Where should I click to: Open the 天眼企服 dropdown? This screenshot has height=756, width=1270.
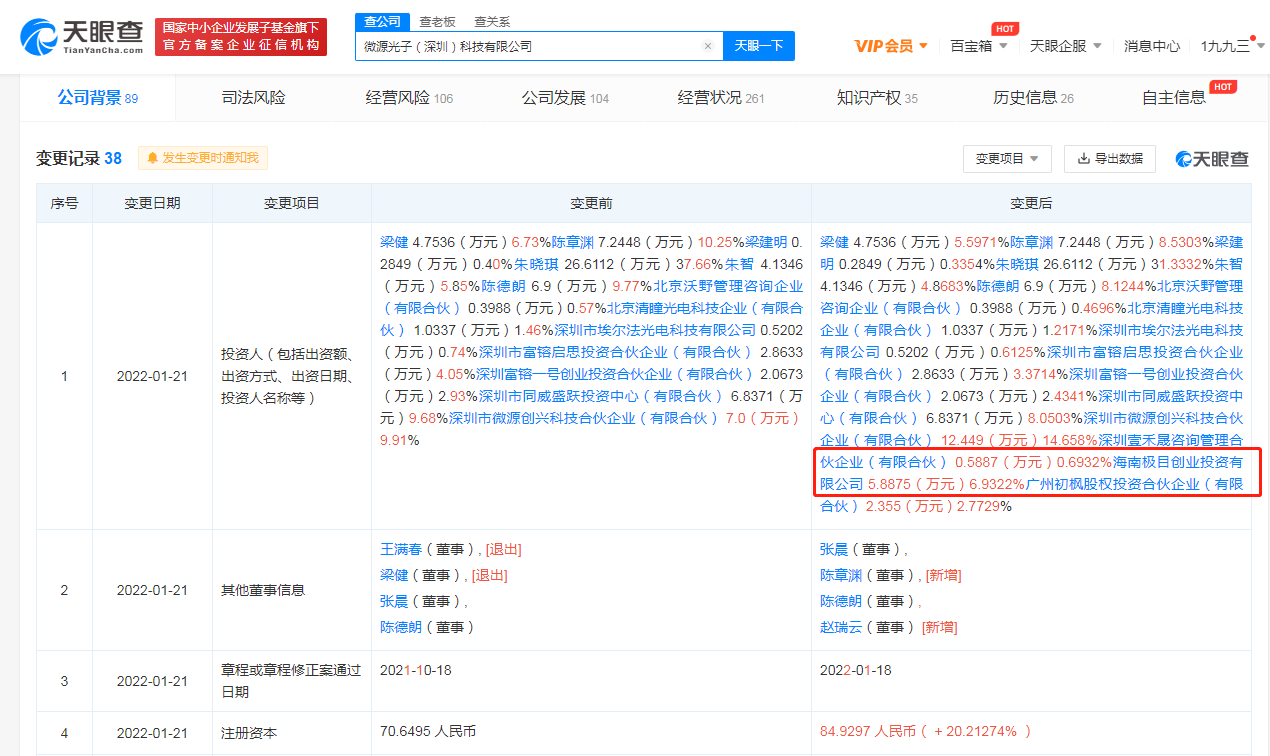(x=1066, y=46)
